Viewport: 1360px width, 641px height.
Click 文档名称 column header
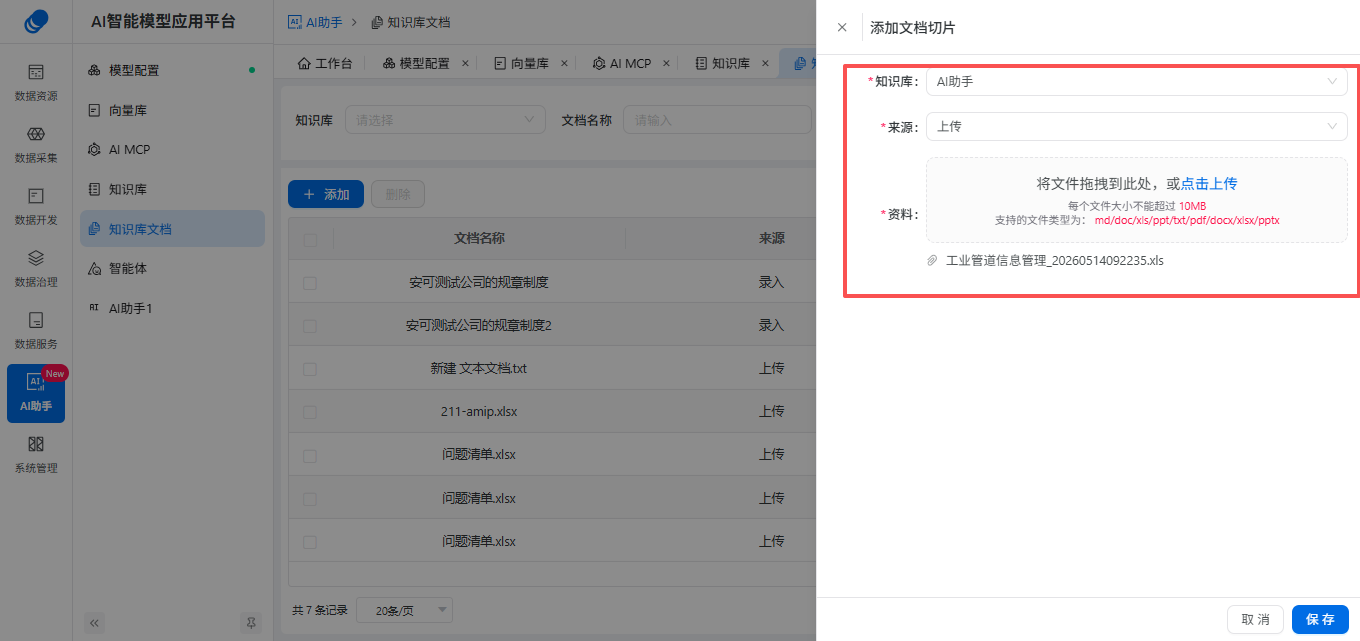pos(479,238)
